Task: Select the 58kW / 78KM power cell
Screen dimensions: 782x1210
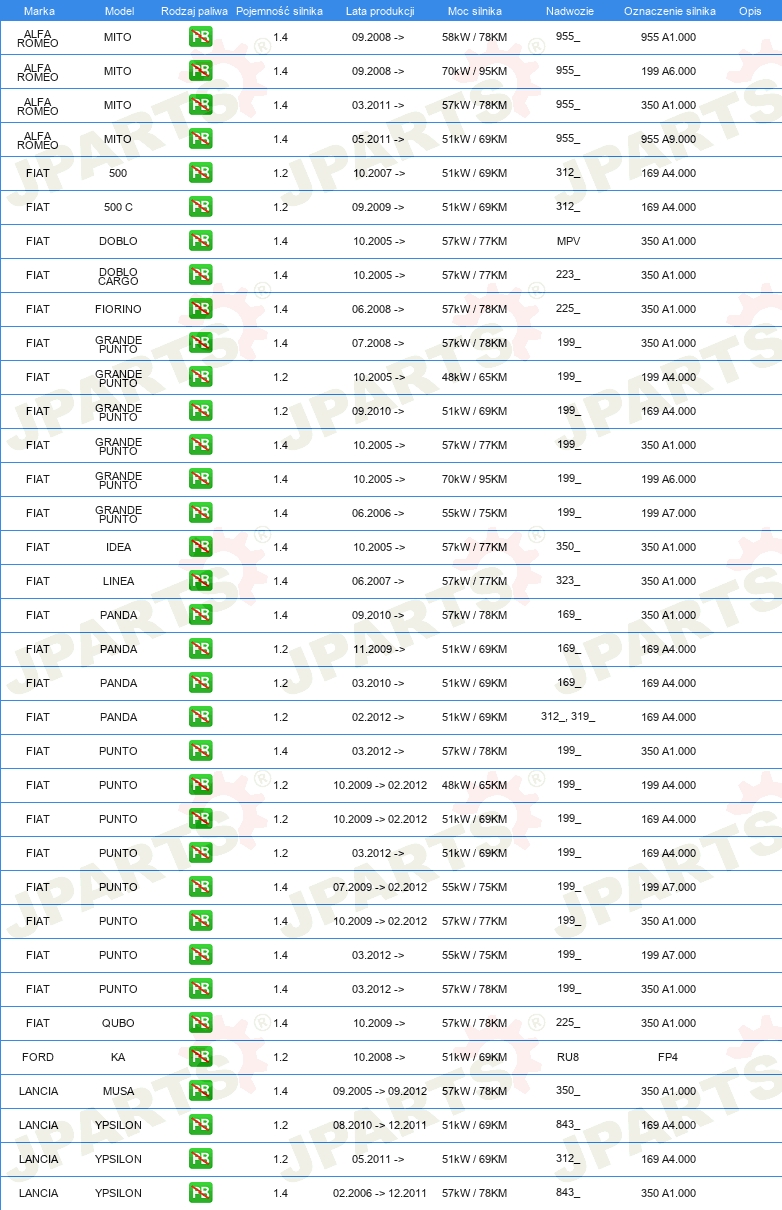Action: 474,37
